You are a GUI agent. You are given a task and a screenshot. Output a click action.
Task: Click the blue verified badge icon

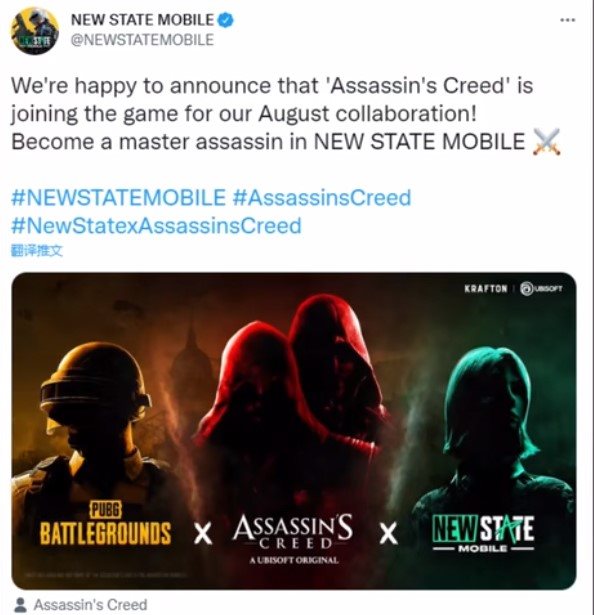225,20
